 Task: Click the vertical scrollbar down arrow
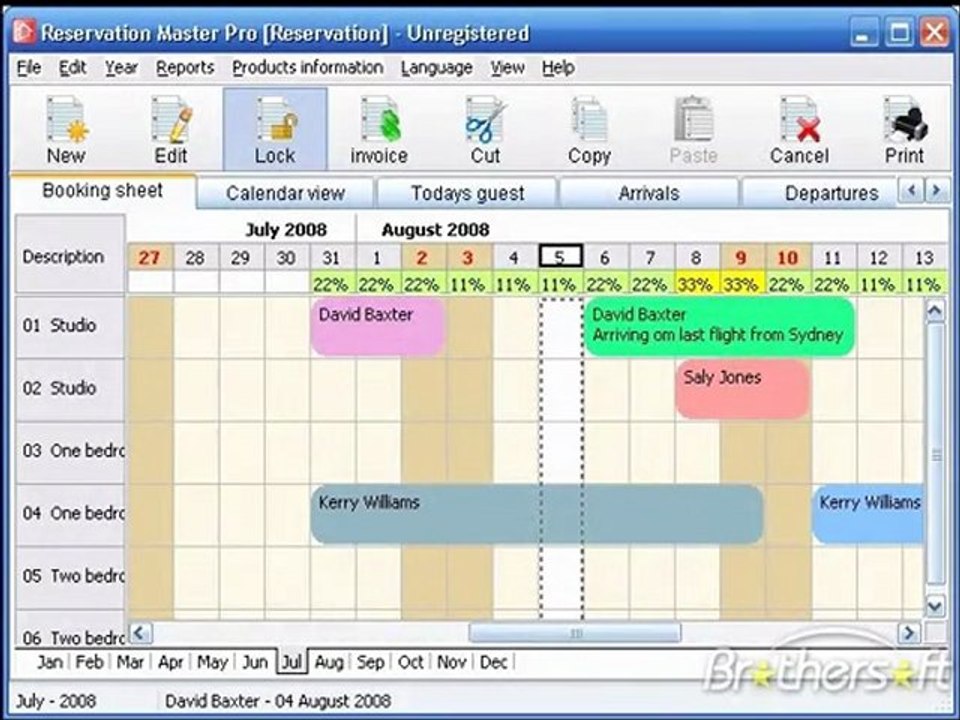click(x=936, y=607)
